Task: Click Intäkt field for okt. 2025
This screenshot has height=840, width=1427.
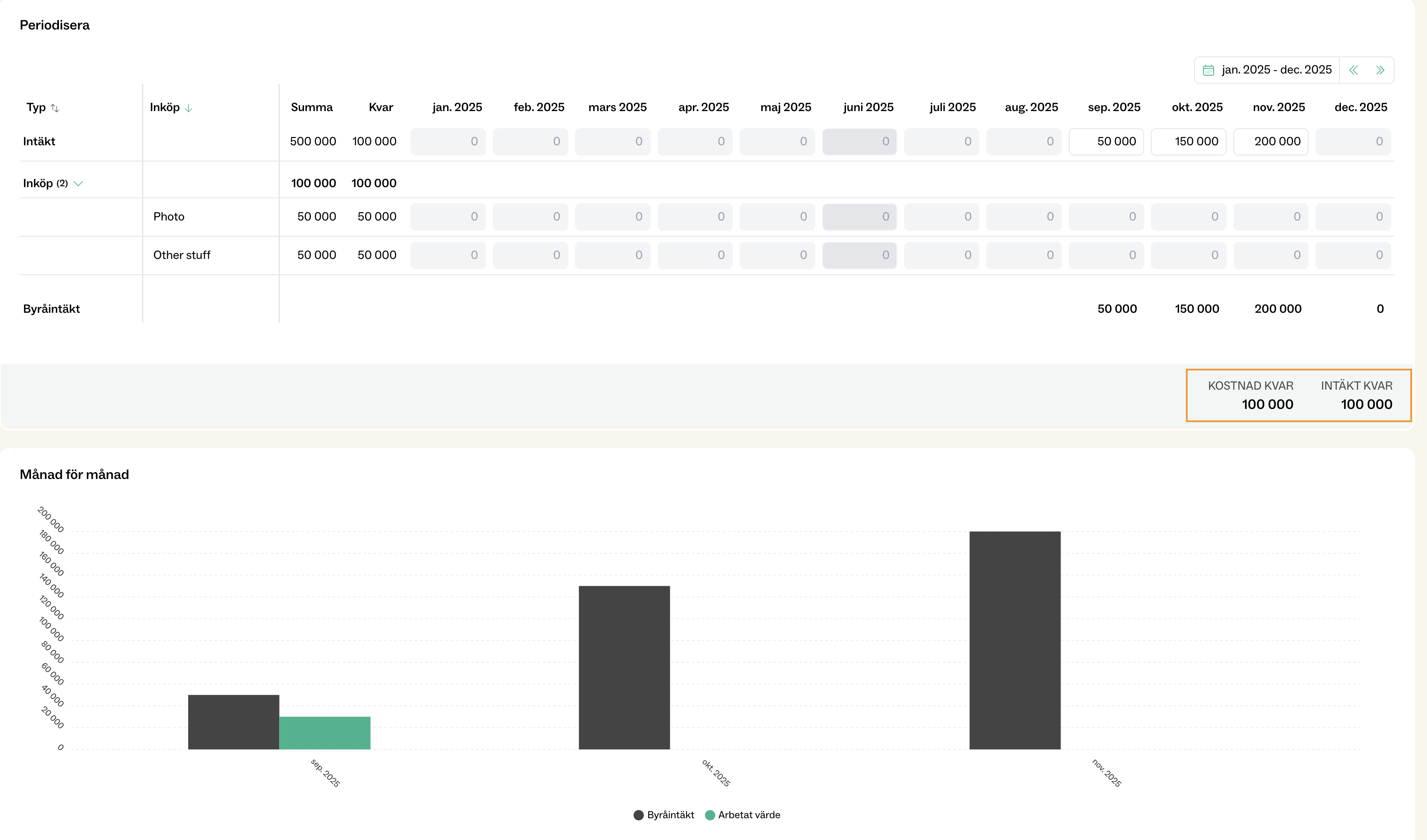Action: (x=1188, y=141)
